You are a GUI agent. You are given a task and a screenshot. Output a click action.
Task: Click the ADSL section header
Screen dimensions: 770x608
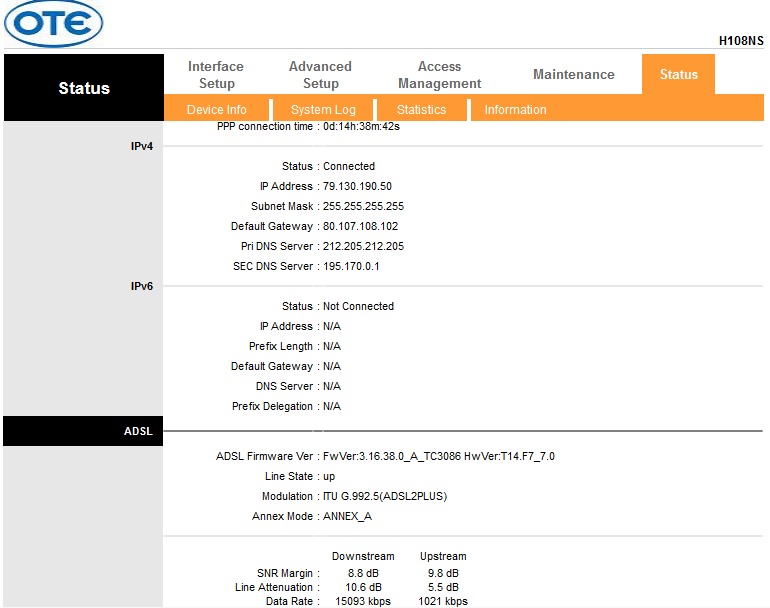[83, 431]
